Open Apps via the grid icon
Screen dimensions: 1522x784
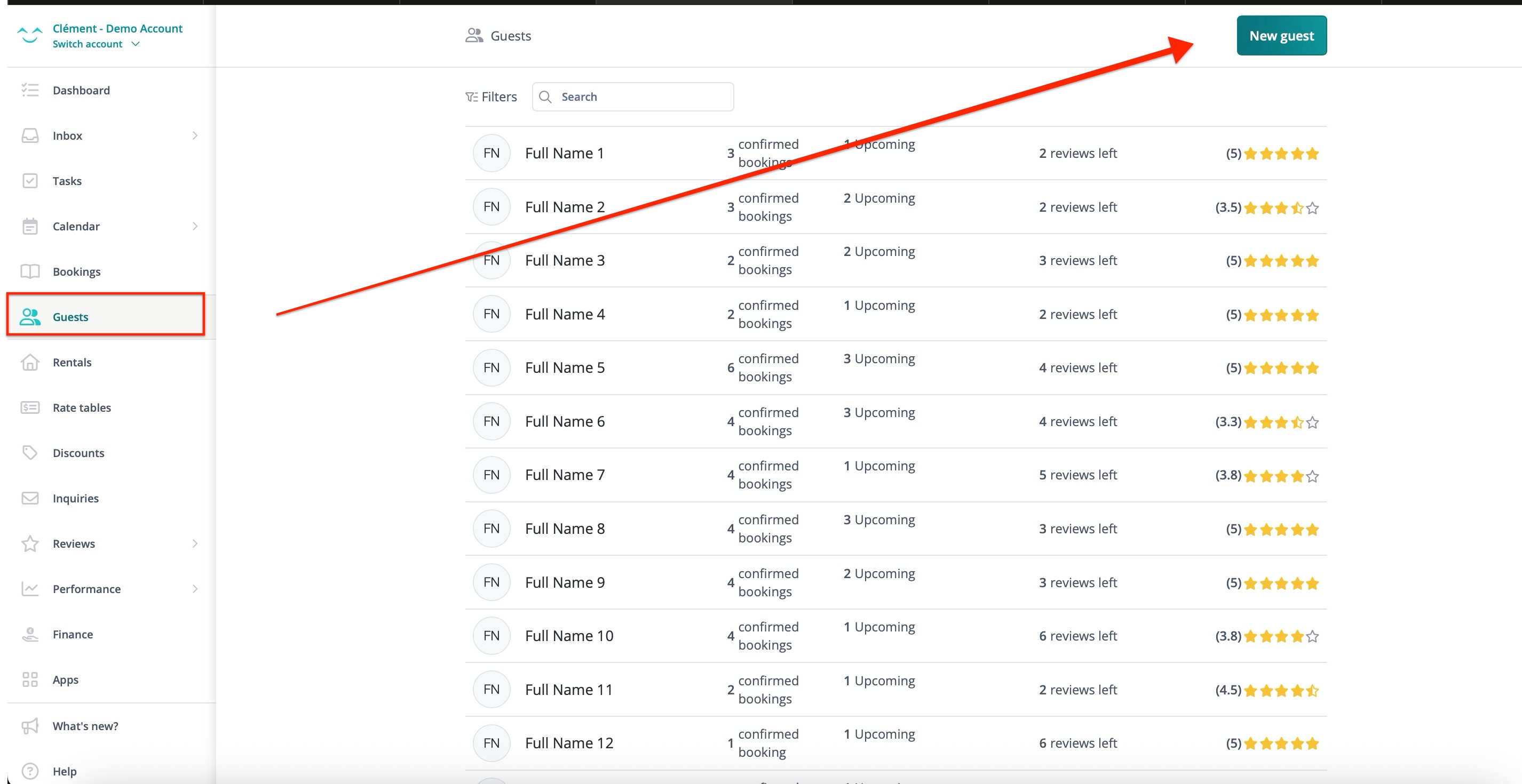coord(30,679)
